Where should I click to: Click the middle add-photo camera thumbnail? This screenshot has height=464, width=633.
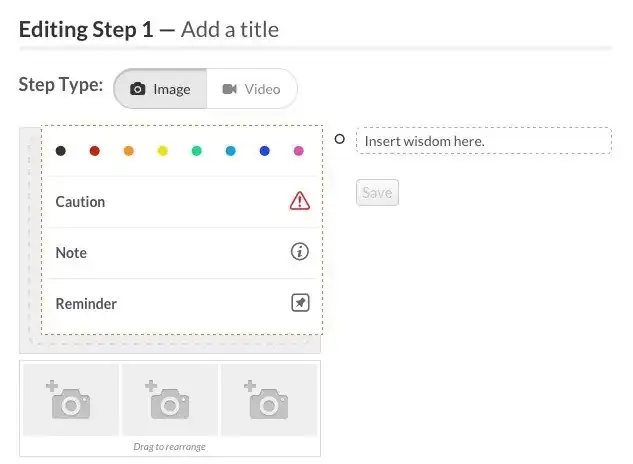(169, 400)
